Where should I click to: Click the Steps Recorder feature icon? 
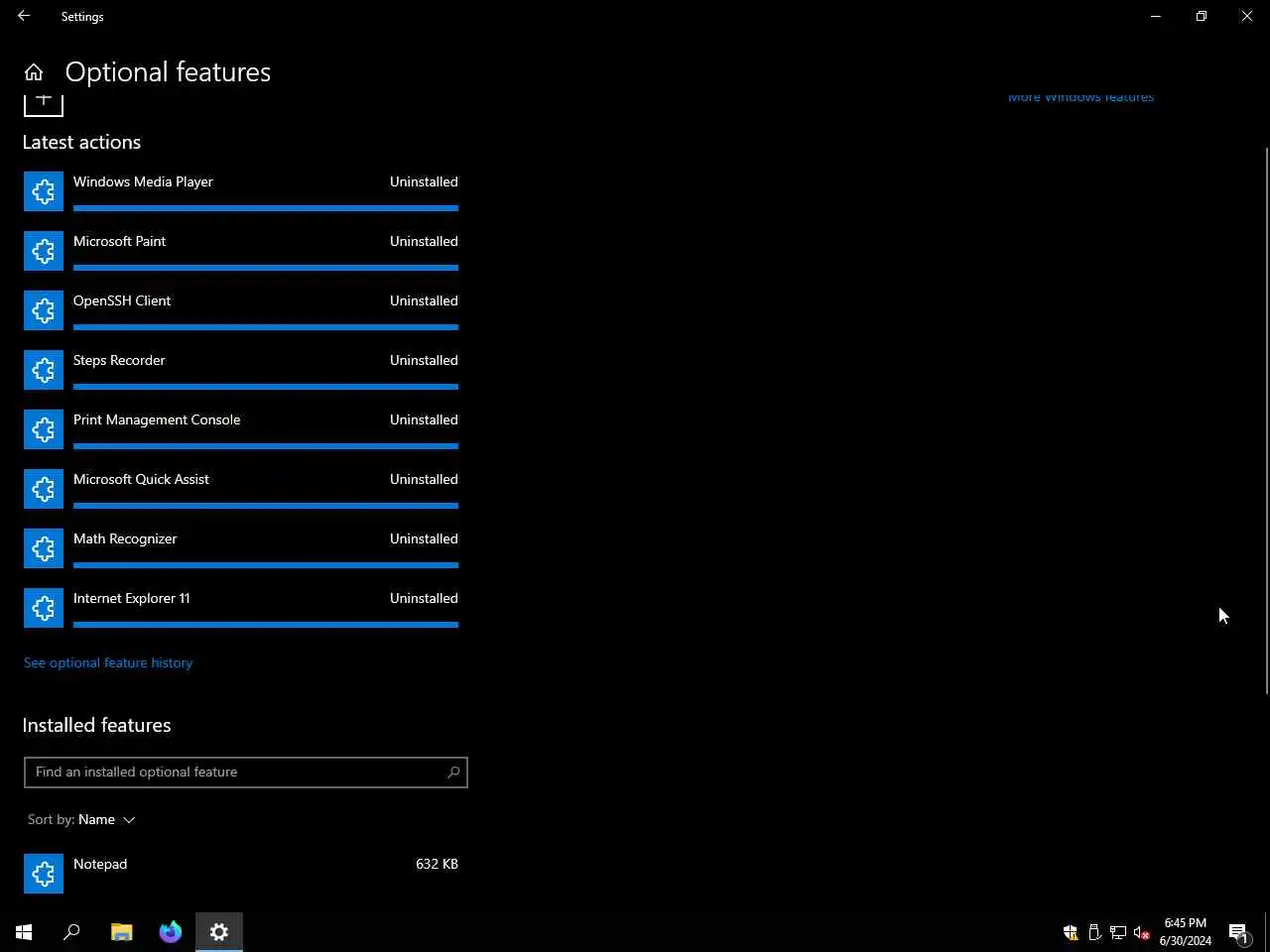click(44, 370)
